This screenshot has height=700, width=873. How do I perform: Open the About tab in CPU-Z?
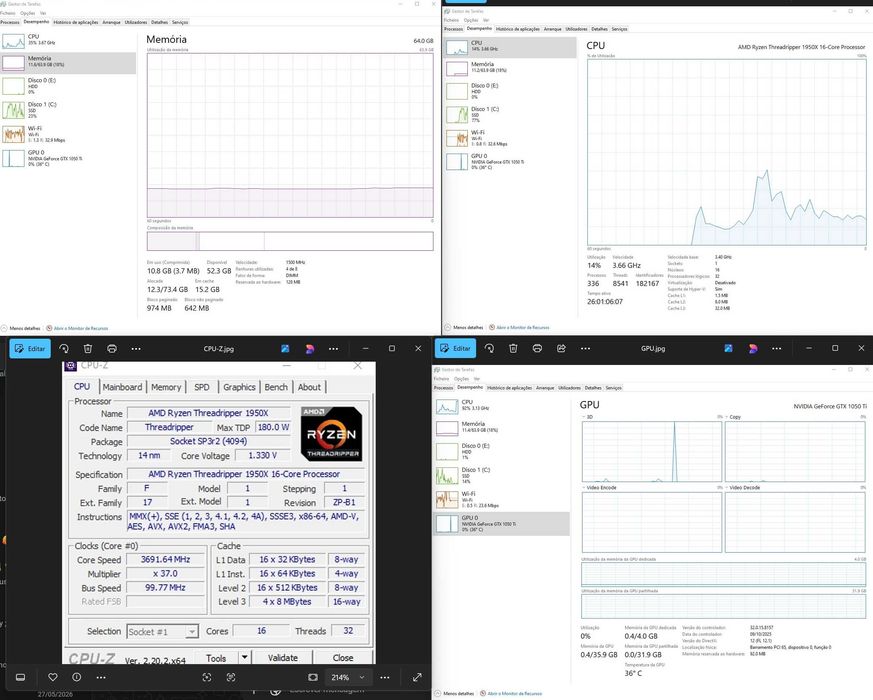tap(309, 387)
